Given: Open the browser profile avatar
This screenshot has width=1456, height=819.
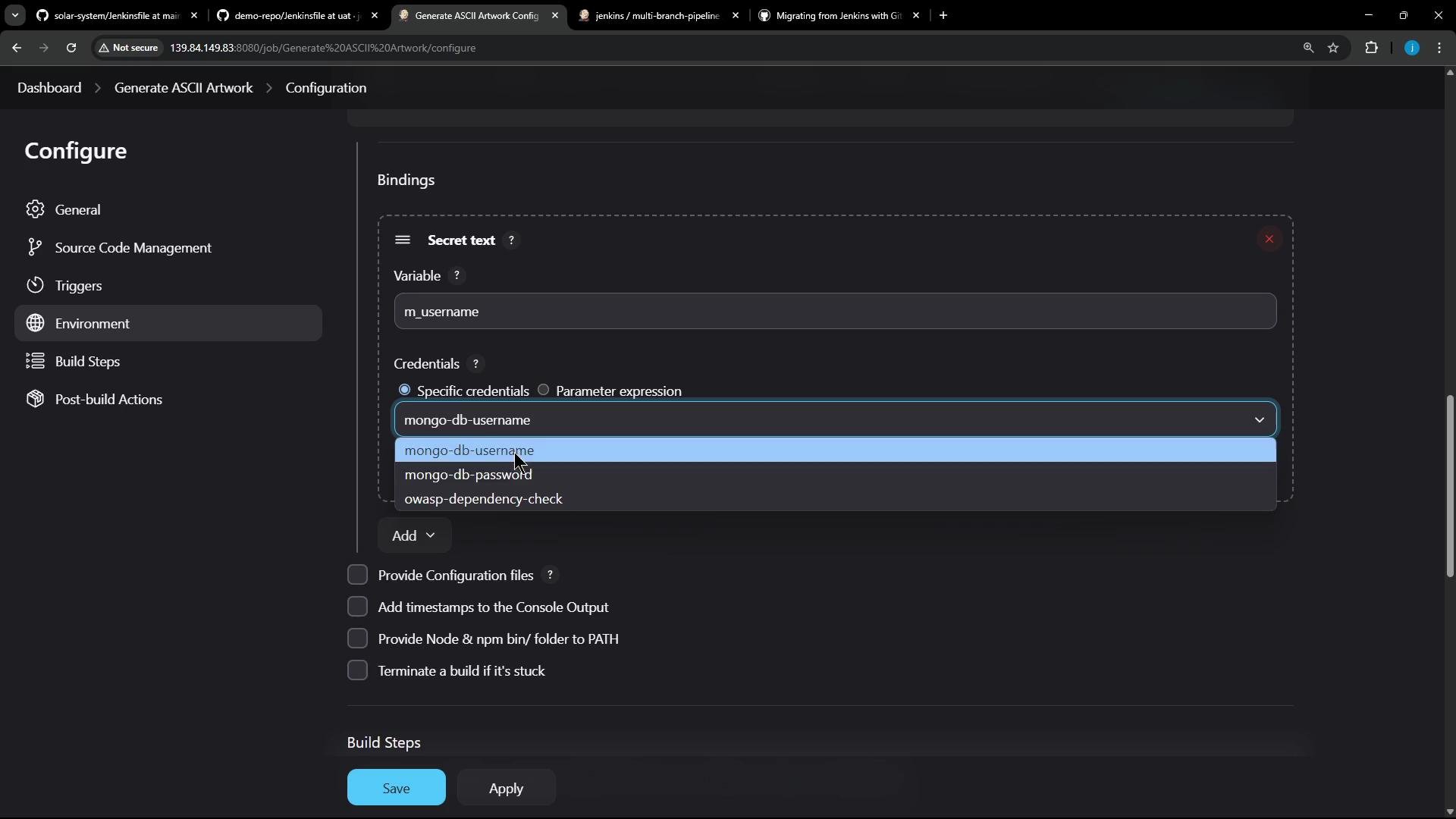Looking at the screenshot, I should point(1411,48).
